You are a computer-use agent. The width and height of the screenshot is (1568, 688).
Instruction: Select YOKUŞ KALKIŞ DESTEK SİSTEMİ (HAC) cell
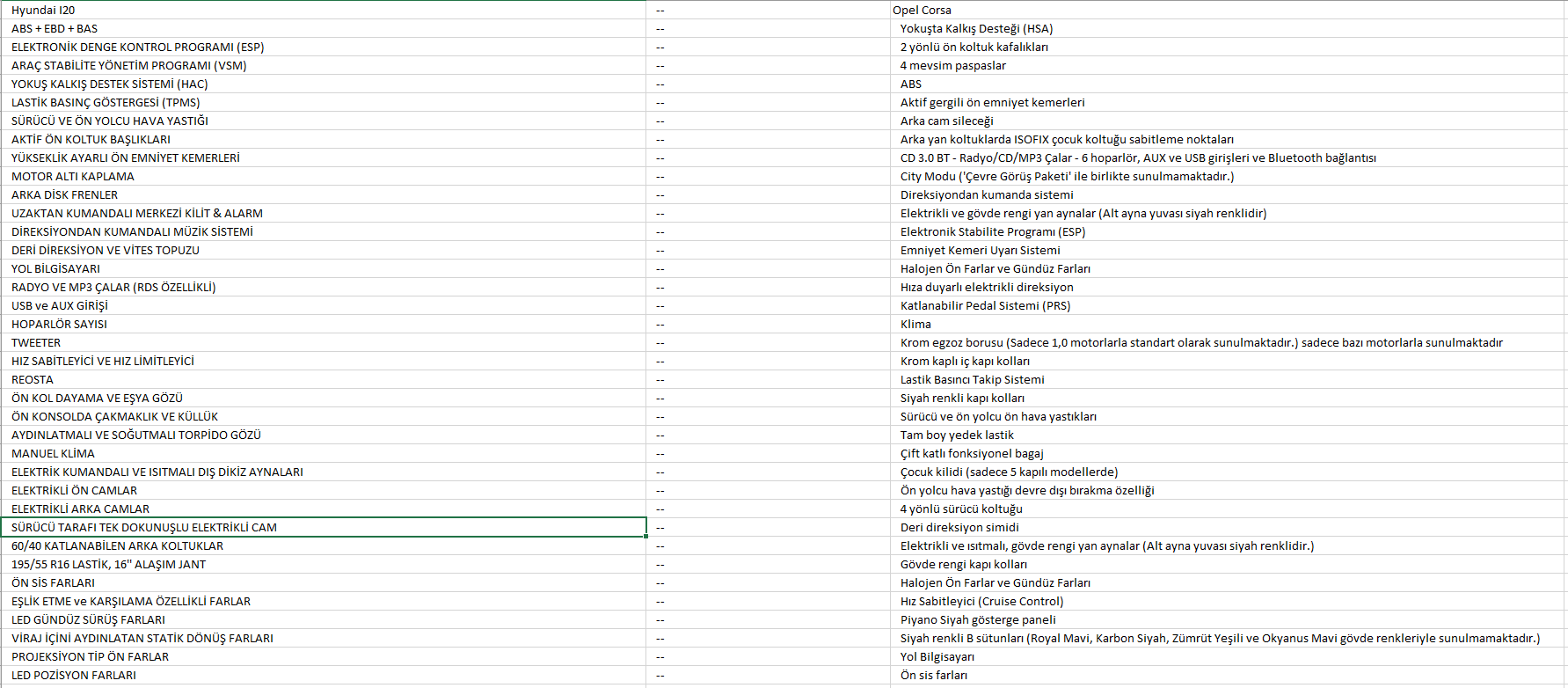click(x=324, y=84)
